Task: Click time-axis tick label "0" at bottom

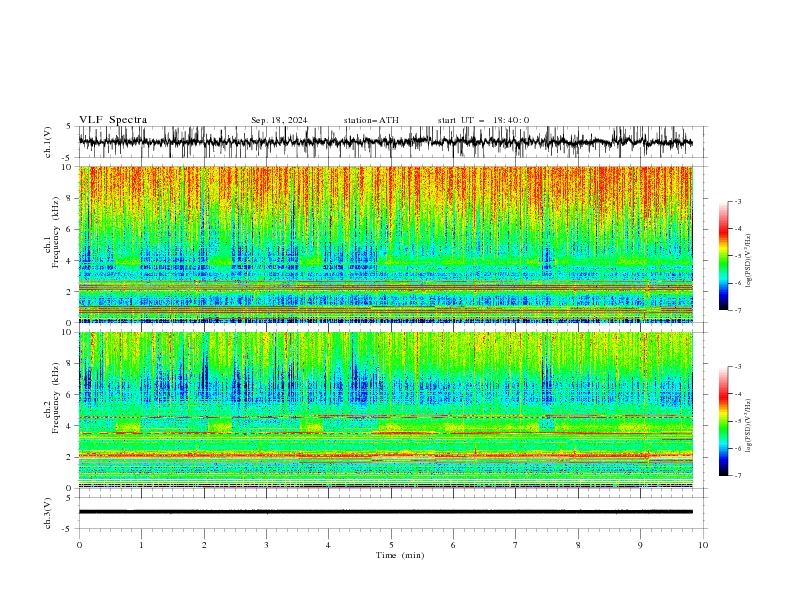Action: (79, 545)
